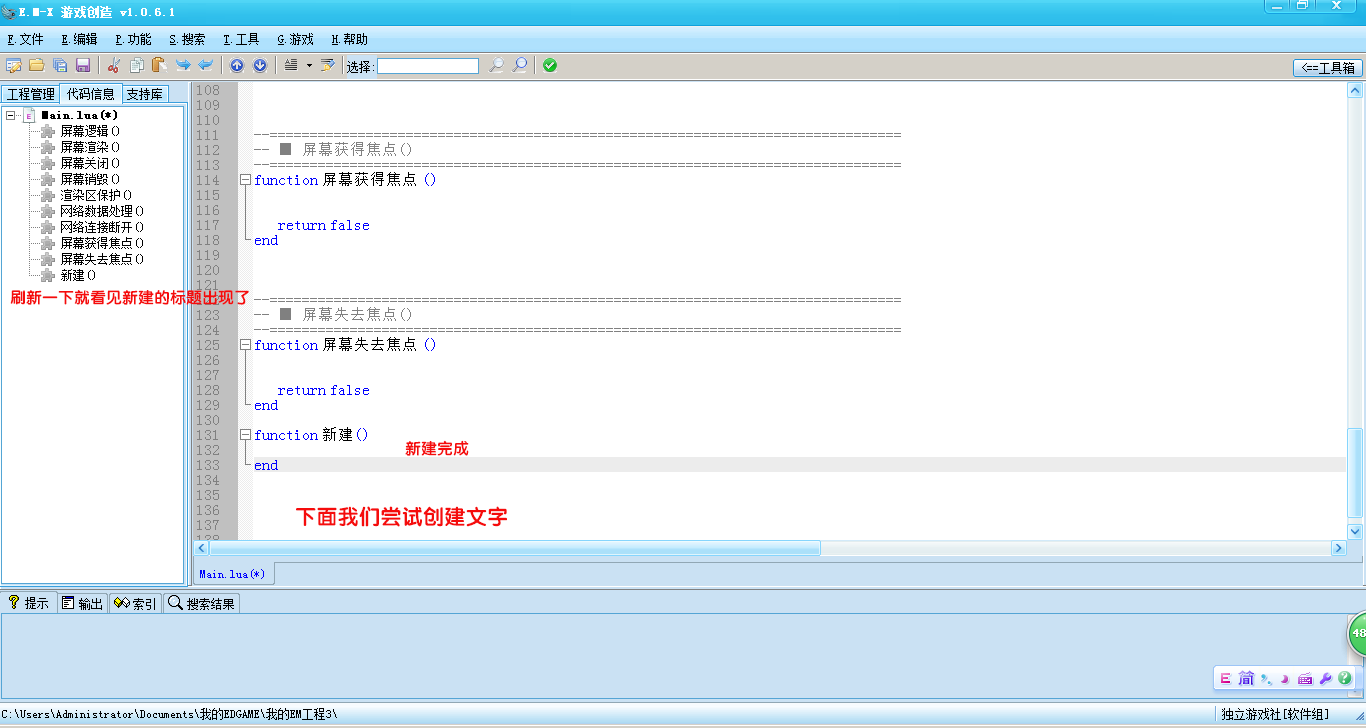The width and height of the screenshot is (1366, 728).
Task: Click the save all files icon
Action: 60,65
